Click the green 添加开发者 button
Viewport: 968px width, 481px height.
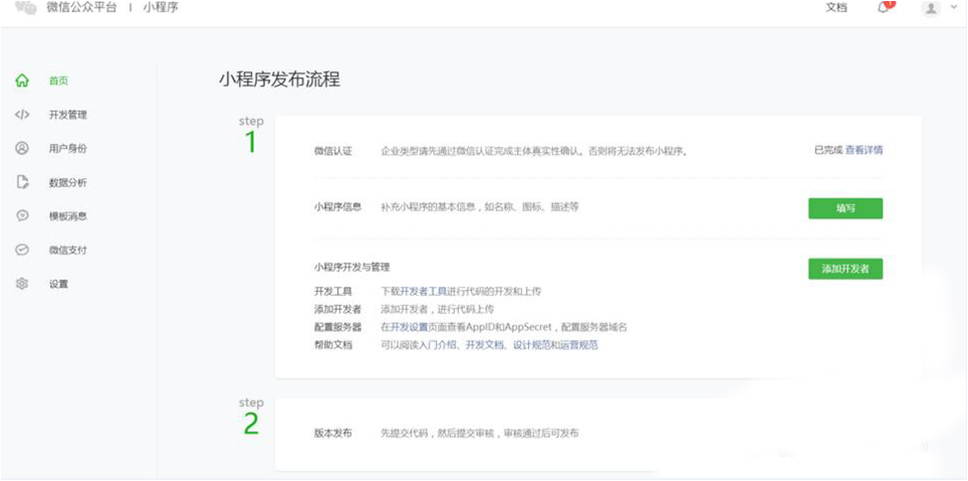point(845,269)
